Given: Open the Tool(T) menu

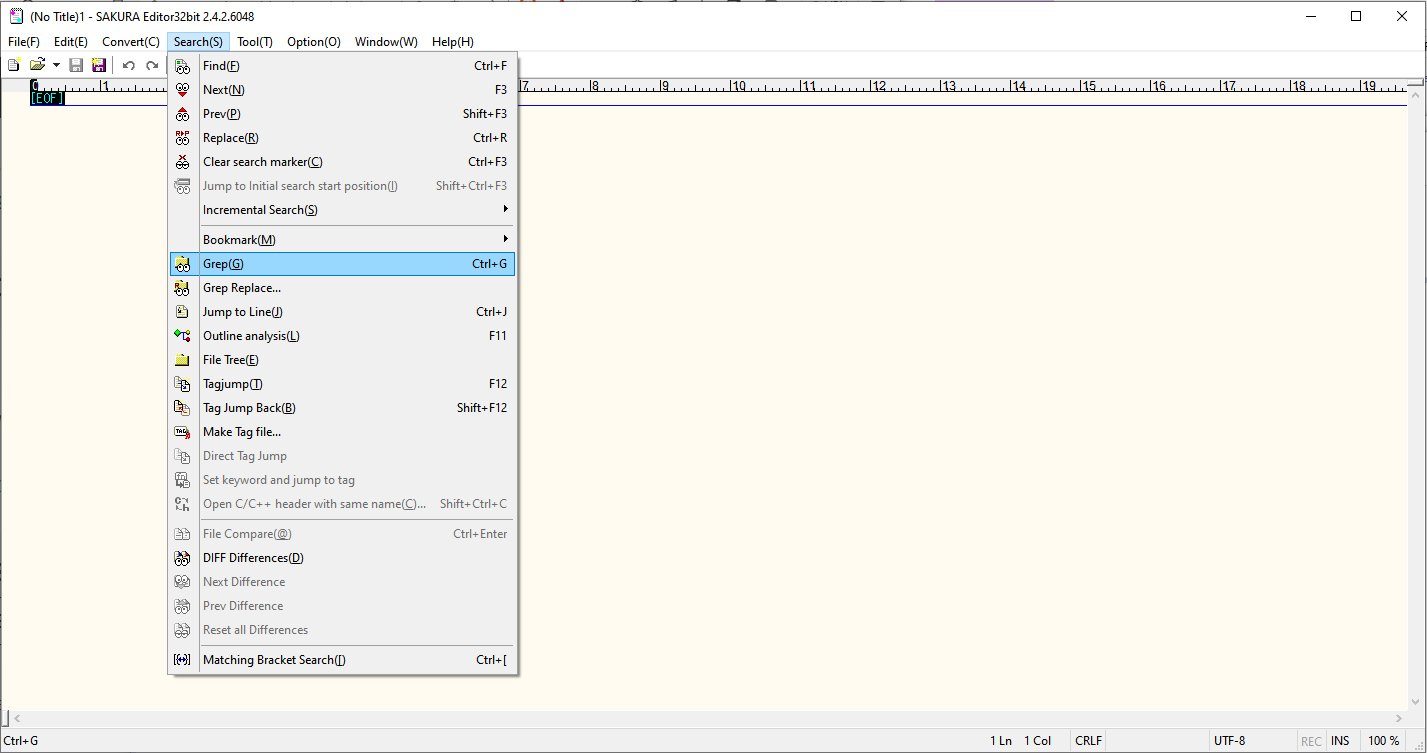Looking at the screenshot, I should (254, 42).
